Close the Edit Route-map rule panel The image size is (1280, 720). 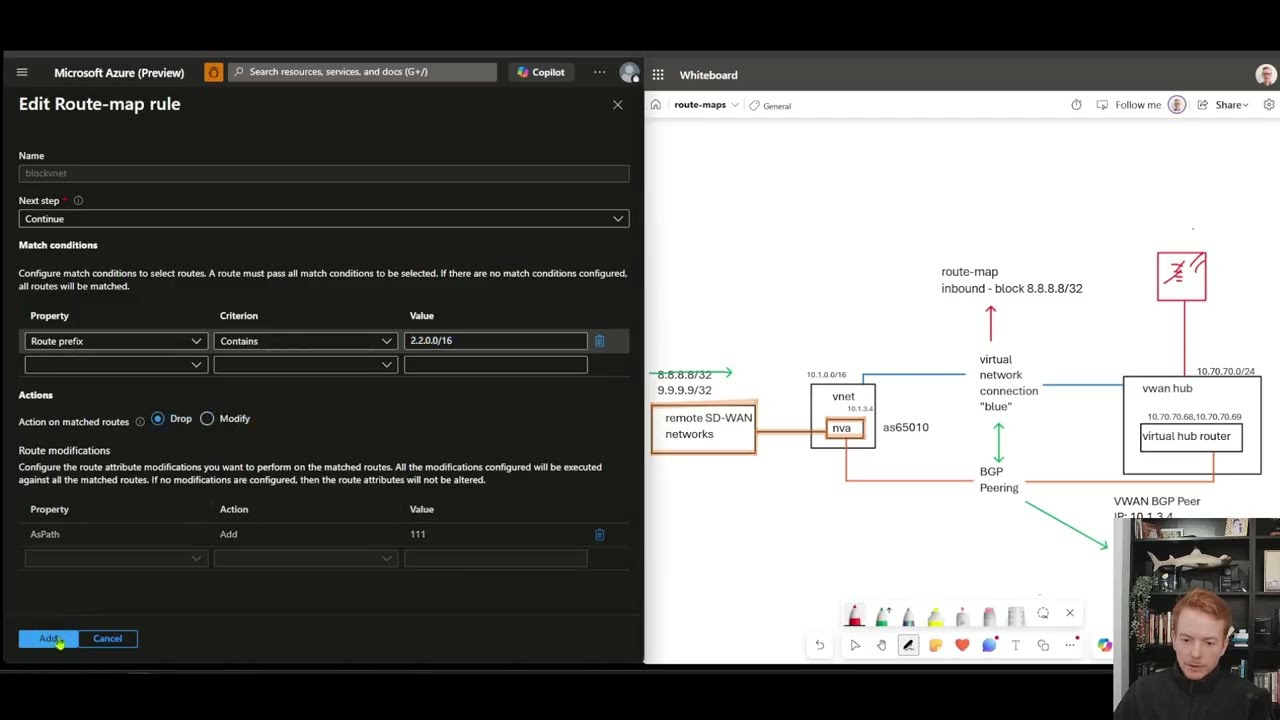[617, 104]
